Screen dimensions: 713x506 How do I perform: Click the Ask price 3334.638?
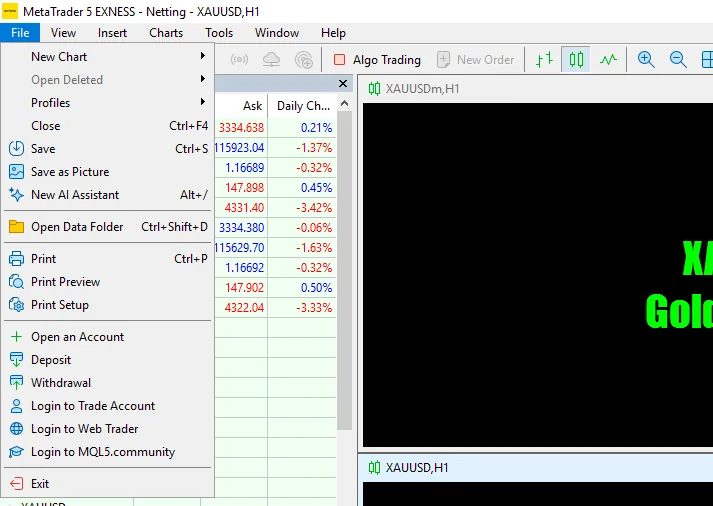click(241, 128)
